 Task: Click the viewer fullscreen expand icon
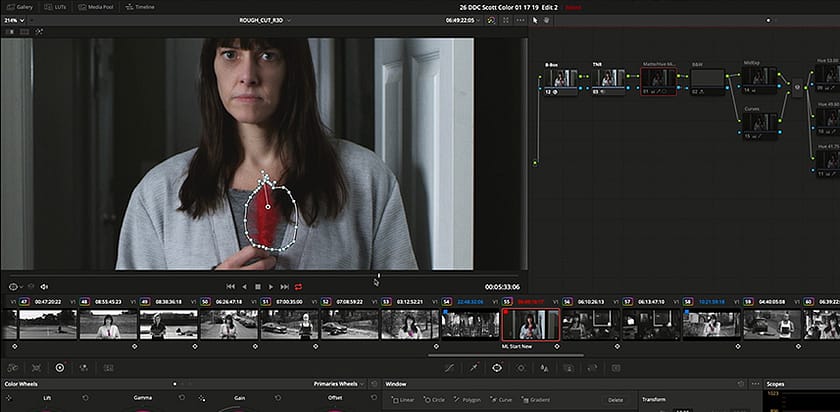point(506,20)
